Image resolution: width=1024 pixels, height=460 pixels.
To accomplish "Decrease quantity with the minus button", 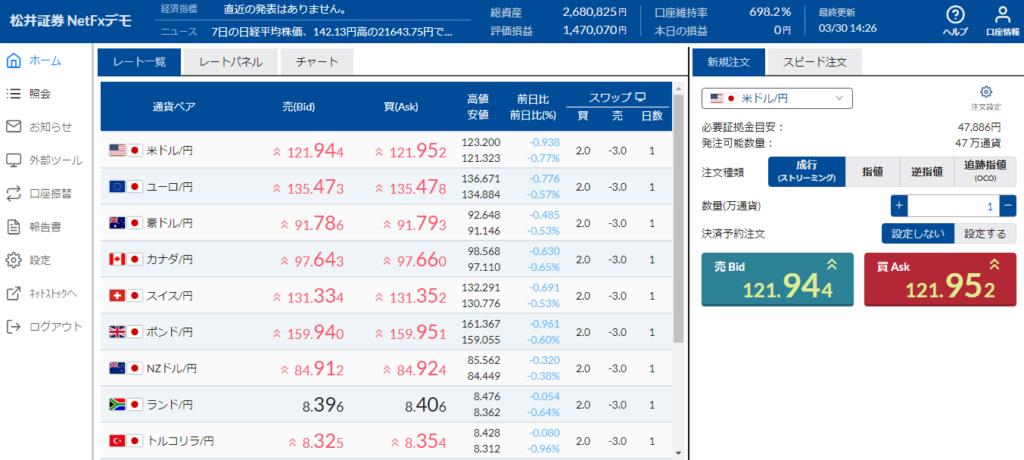I will point(1008,206).
